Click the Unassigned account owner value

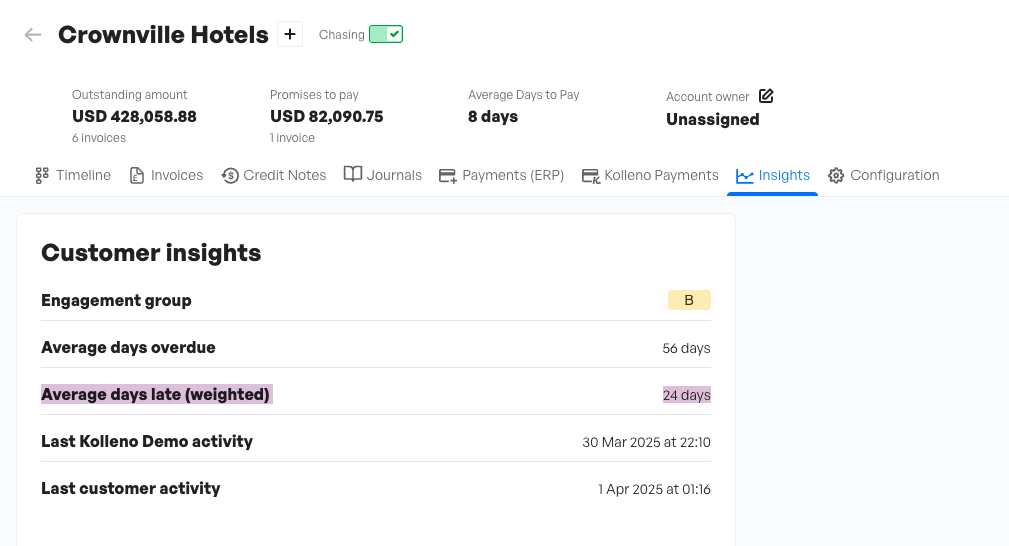pyautogui.click(x=713, y=119)
